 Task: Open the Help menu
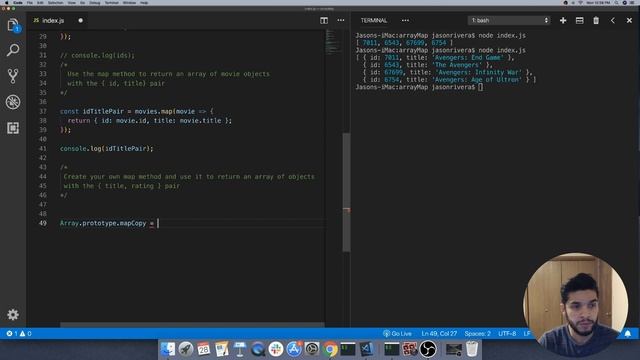144,3
